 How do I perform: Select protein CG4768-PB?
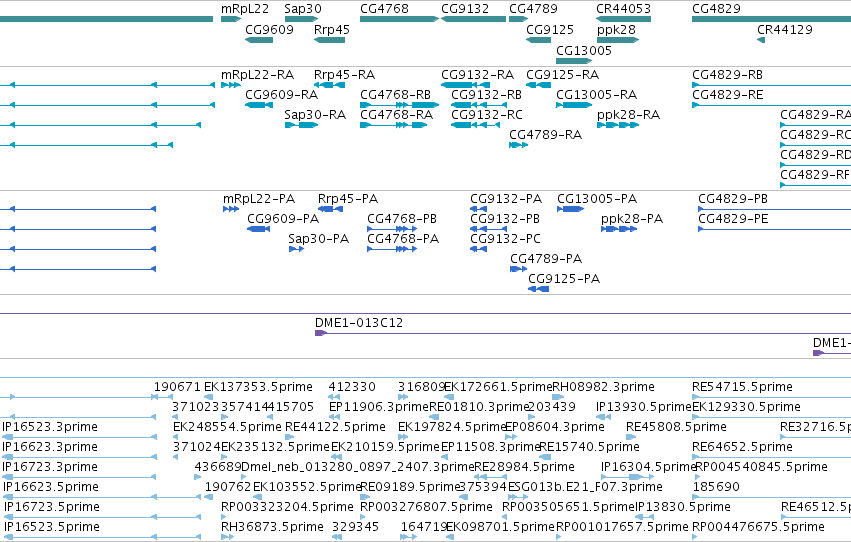click(392, 229)
